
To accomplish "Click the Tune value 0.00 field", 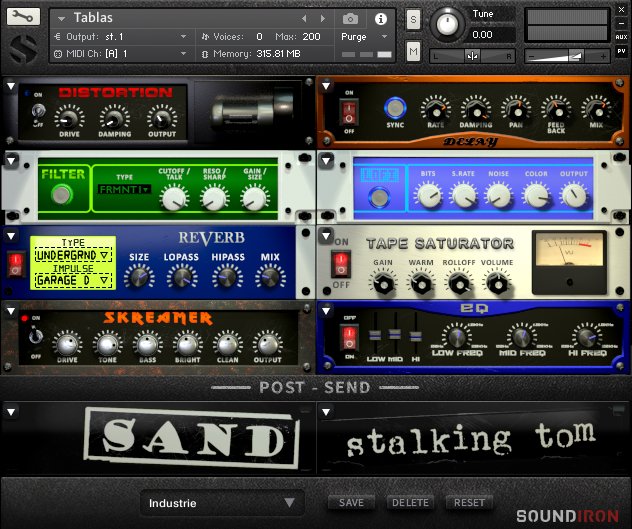I will pos(494,35).
